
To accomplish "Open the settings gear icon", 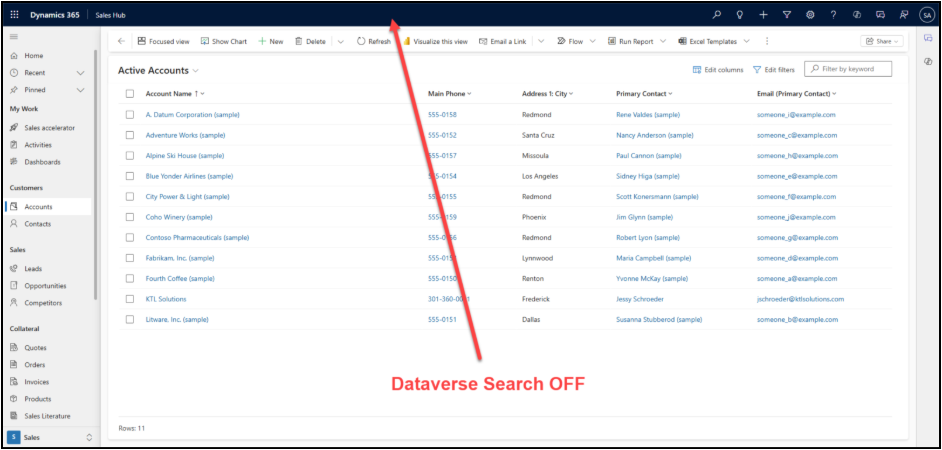I will (x=810, y=14).
